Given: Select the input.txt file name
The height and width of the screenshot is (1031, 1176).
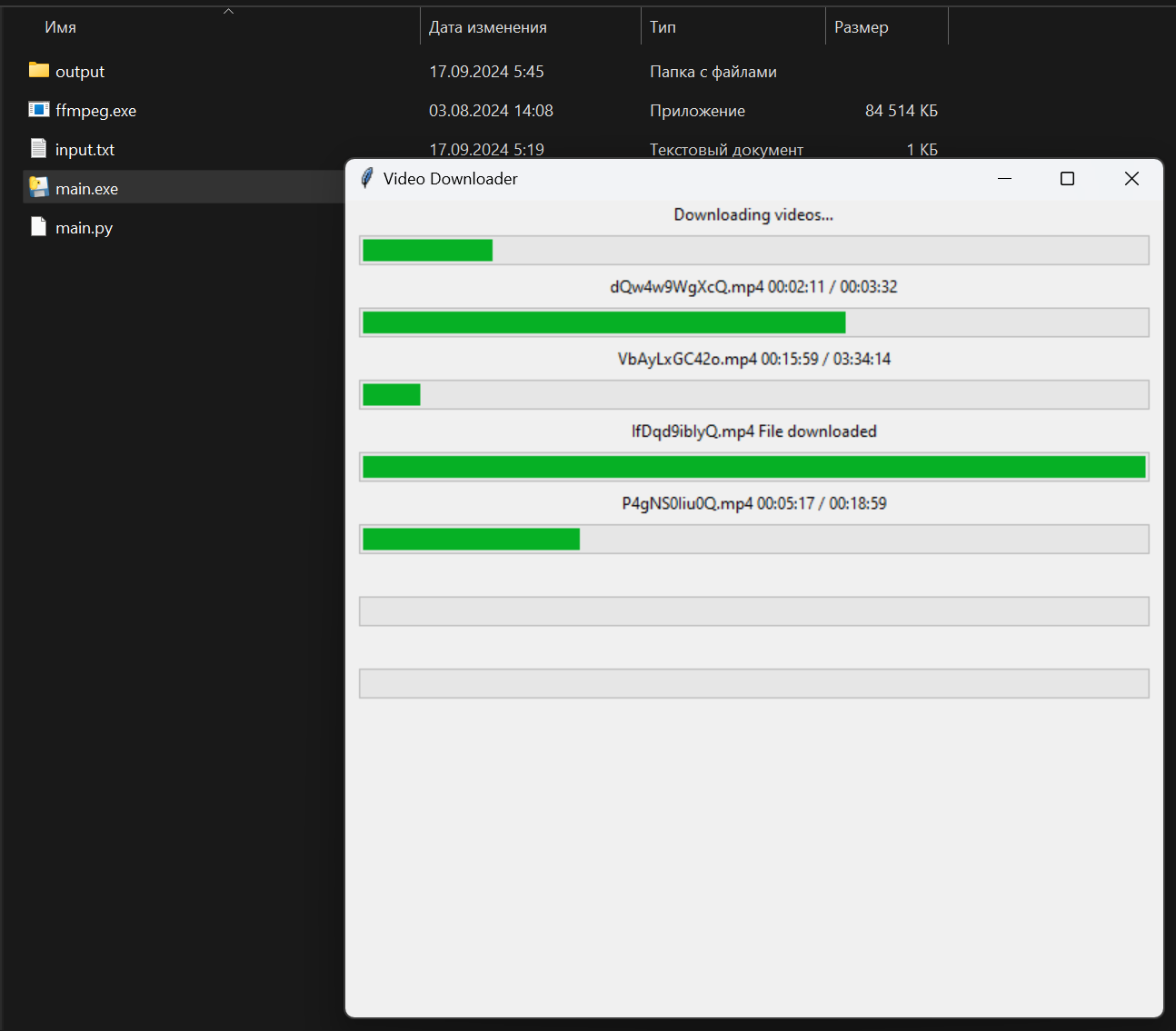Looking at the screenshot, I should (x=85, y=149).
